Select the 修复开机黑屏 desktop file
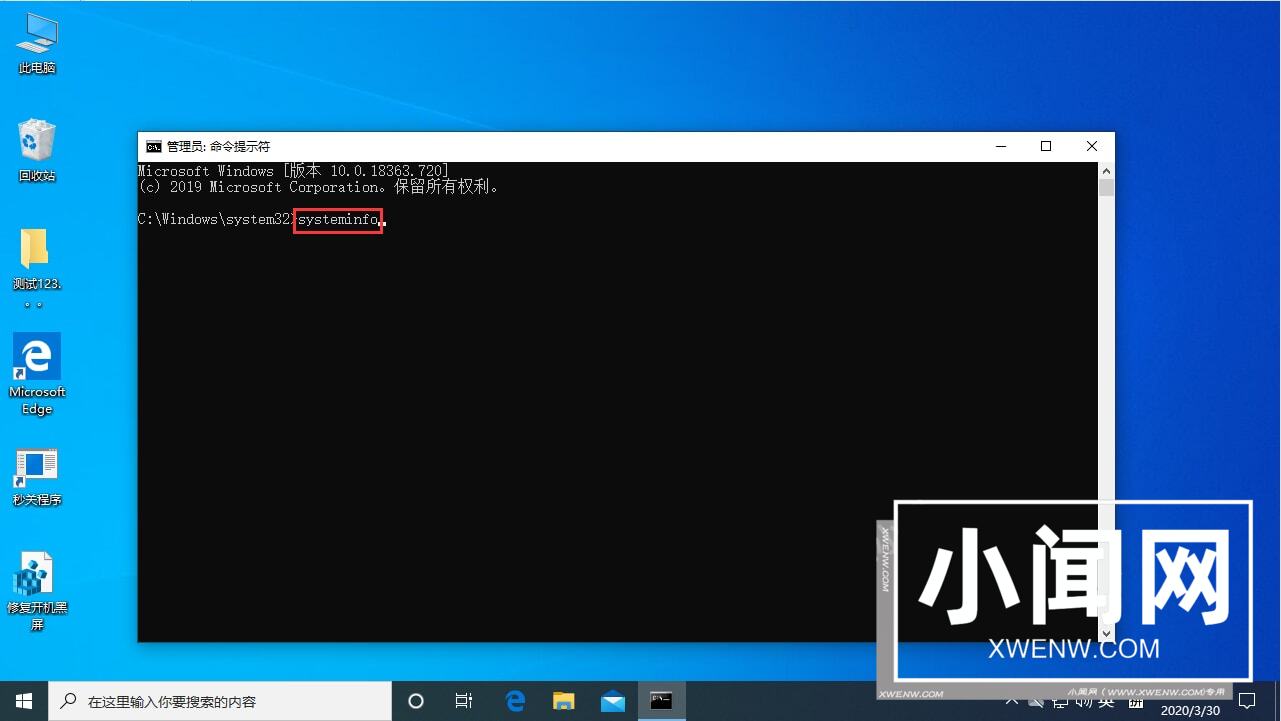The image size is (1281, 721). [x=37, y=592]
